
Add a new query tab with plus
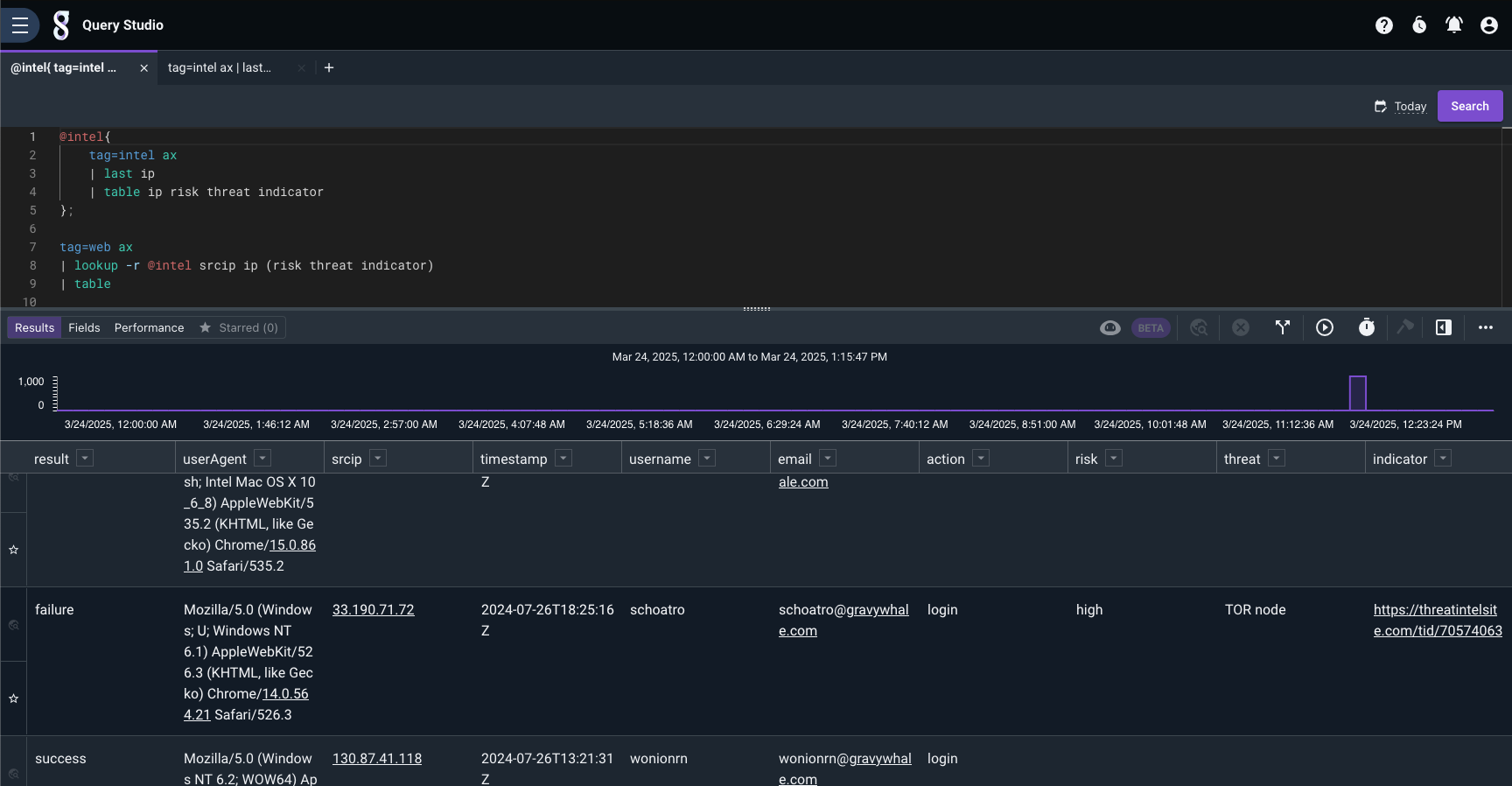[x=329, y=67]
